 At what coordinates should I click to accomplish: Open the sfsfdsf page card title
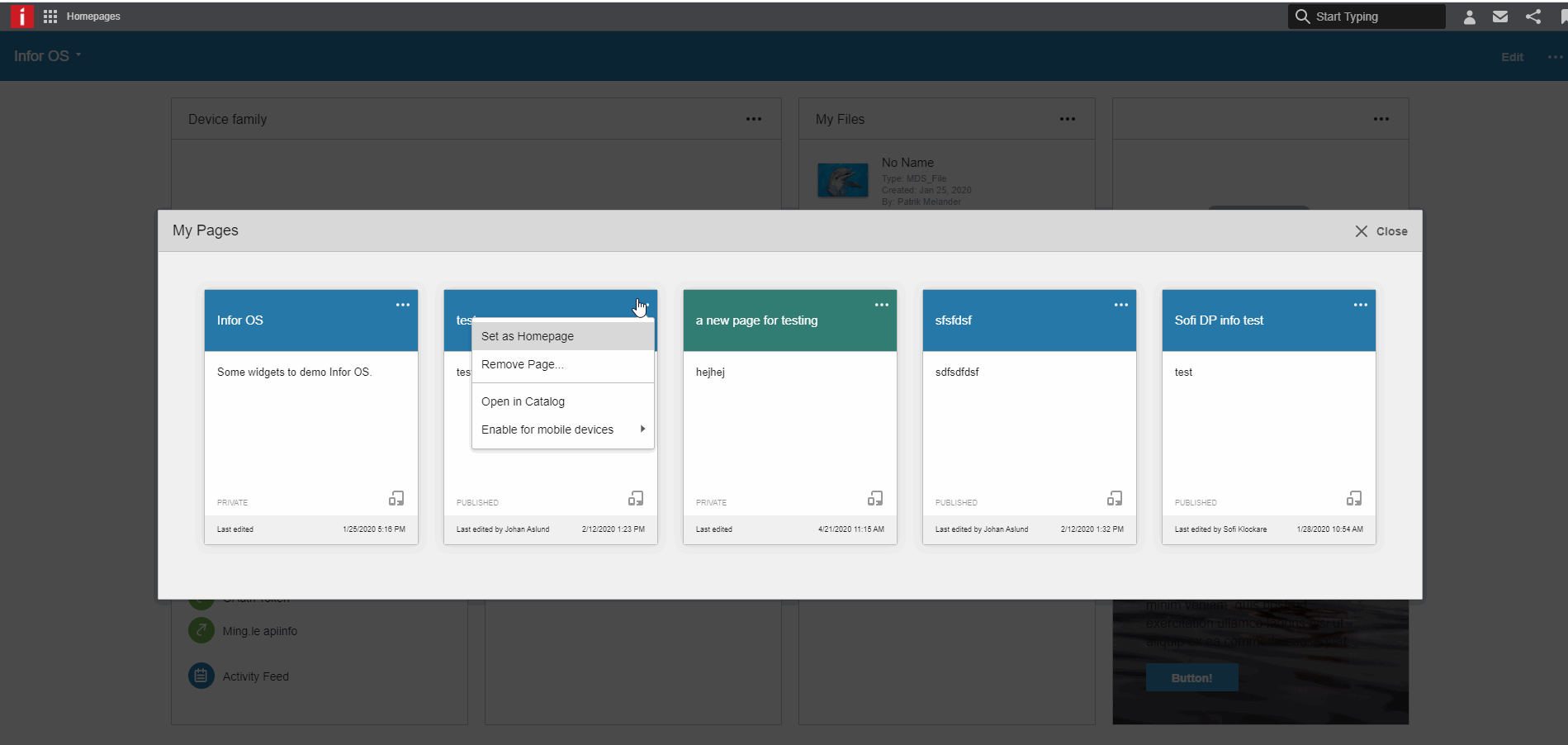coord(954,320)
